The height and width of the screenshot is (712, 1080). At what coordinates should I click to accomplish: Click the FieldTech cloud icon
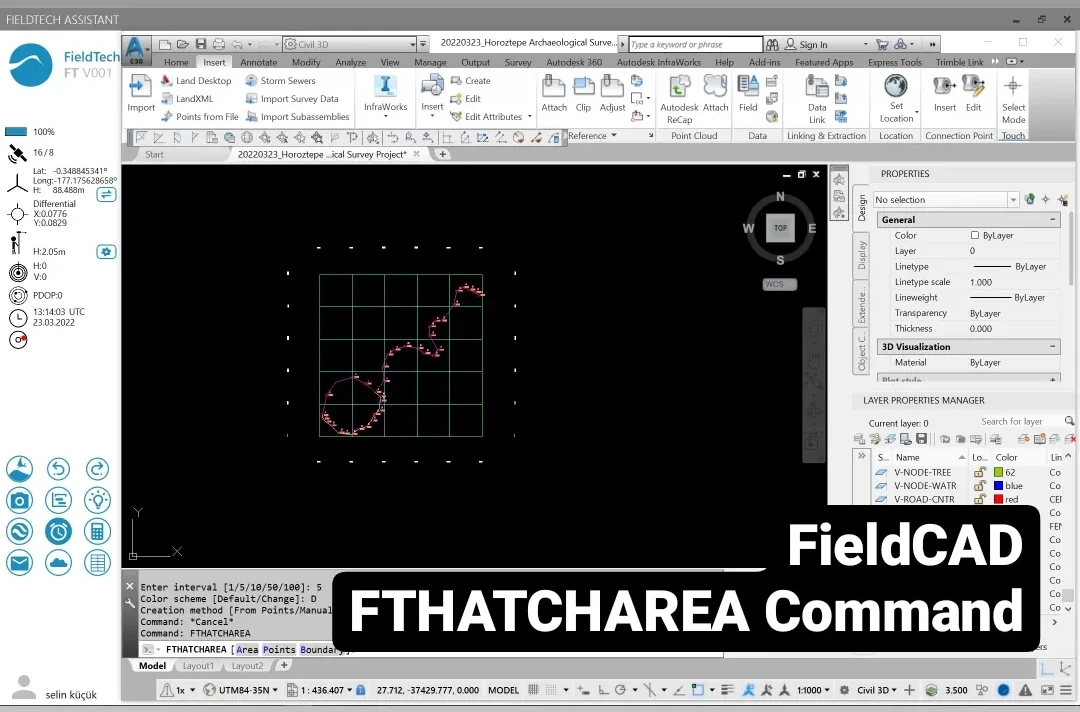pos(59,563)
